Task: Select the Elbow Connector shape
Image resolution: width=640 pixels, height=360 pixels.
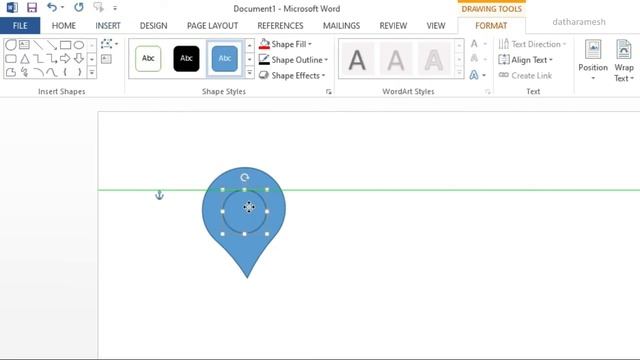Action: pos(38,58)
